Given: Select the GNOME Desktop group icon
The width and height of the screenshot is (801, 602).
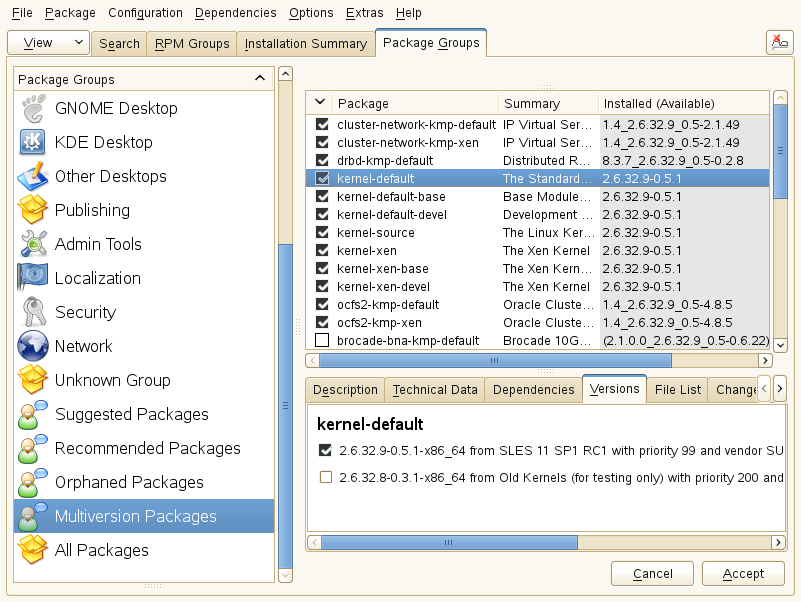Looking at the screenshot, I should tap(33, 107).
